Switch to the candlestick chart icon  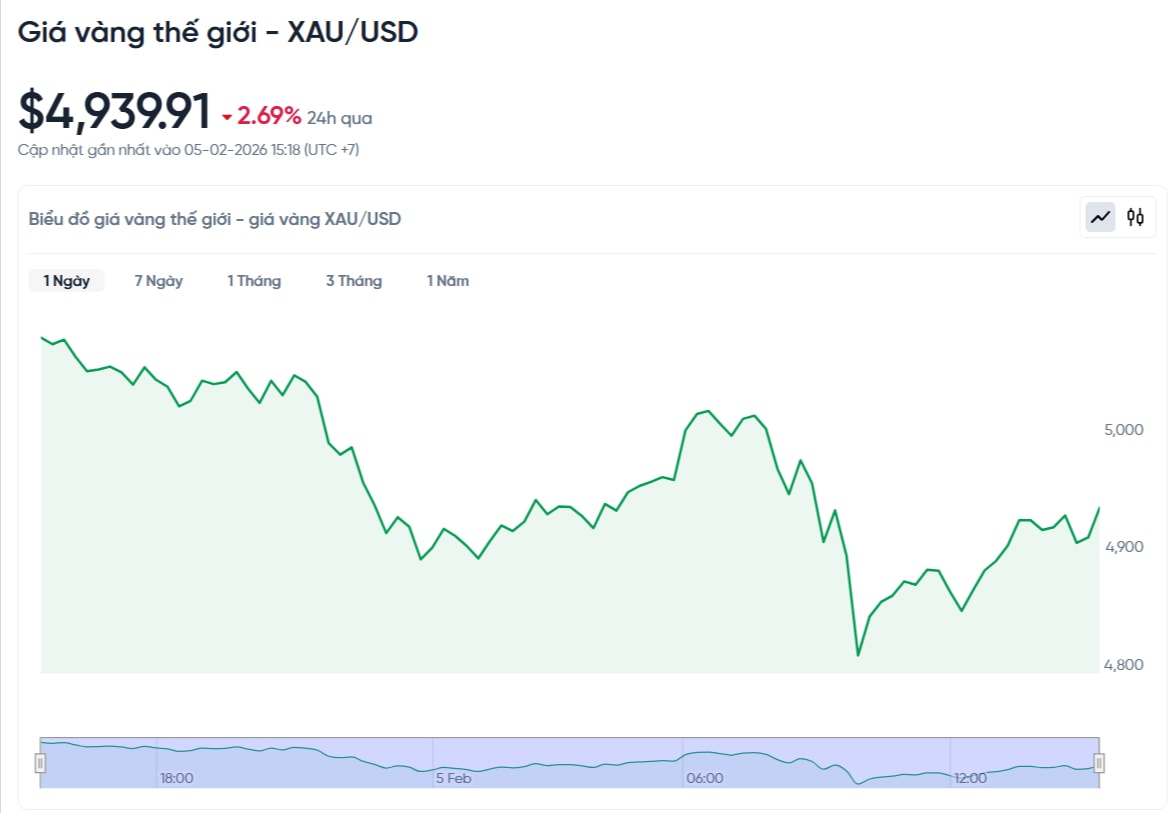[x=1136, y=217]
